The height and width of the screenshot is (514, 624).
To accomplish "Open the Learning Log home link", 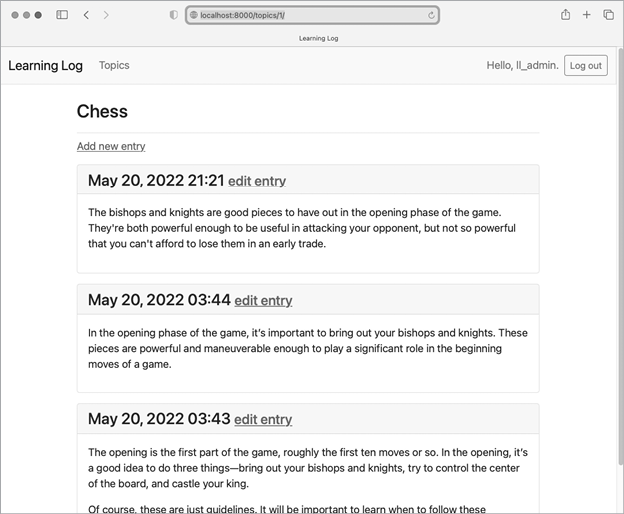I will 45,66.
